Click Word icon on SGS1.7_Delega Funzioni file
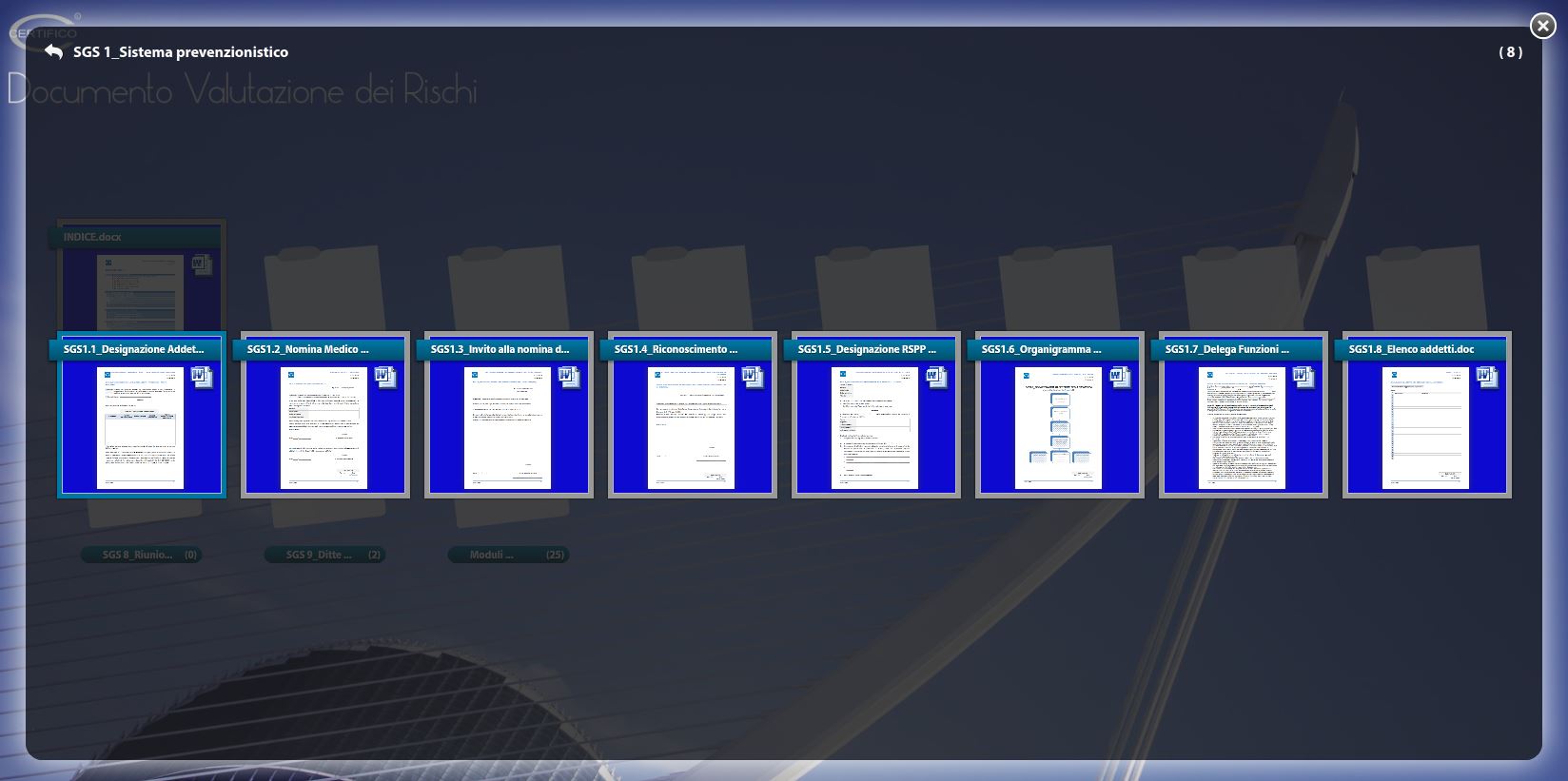The image size is (1568, 781). [x=1303, y=378]
